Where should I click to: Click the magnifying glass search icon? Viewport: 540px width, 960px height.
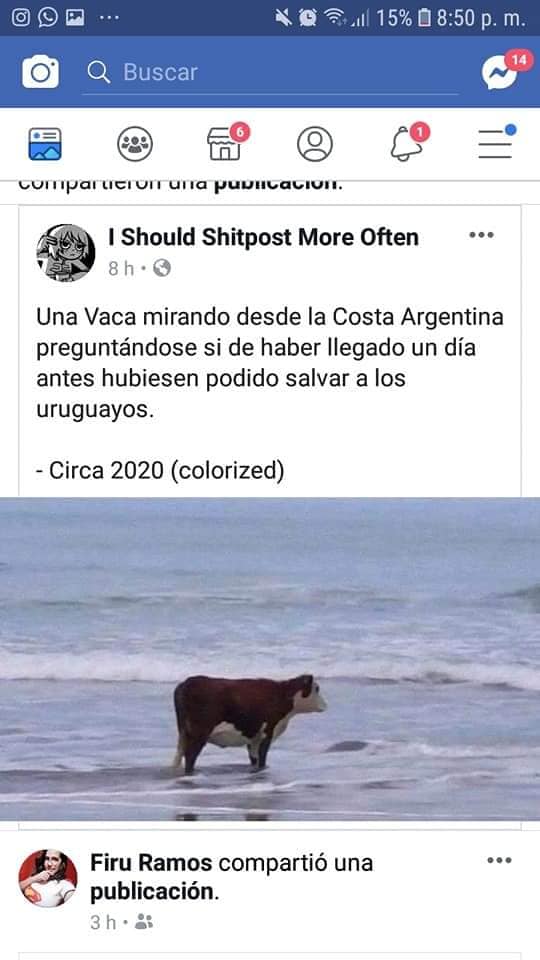(x=98, y=72)
